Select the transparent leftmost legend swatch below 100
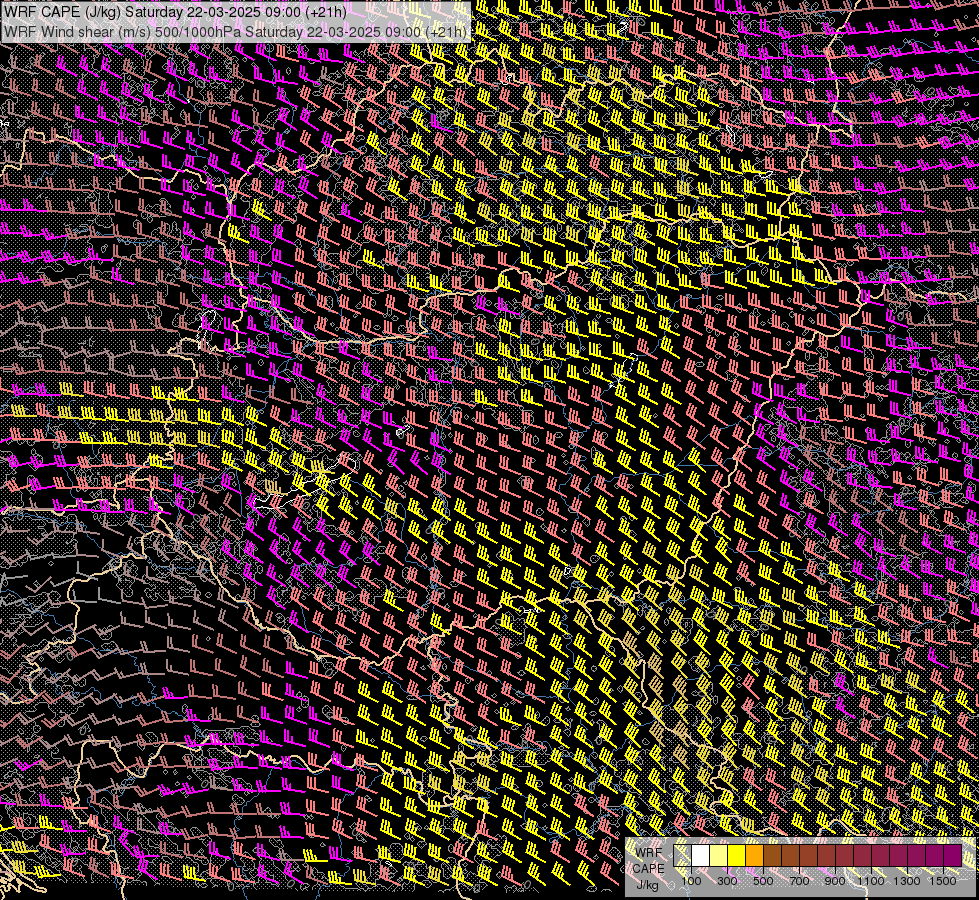 coord(682,856)
